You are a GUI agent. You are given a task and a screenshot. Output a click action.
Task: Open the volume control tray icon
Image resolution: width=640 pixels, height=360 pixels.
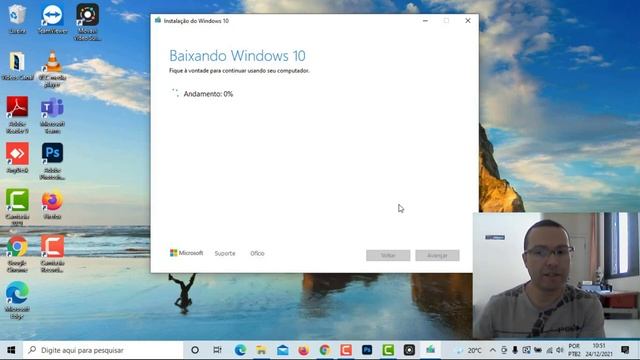(560, 350)
